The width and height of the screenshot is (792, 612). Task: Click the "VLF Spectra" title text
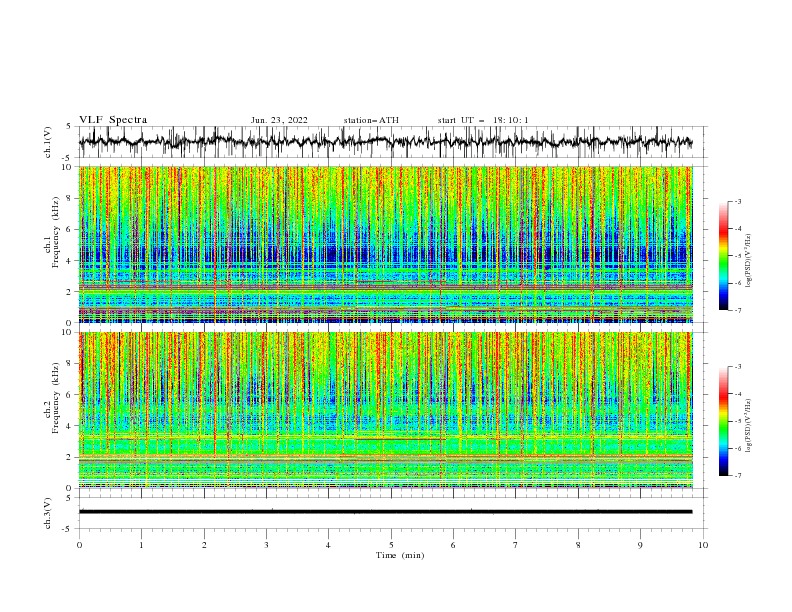coord(113,120)
